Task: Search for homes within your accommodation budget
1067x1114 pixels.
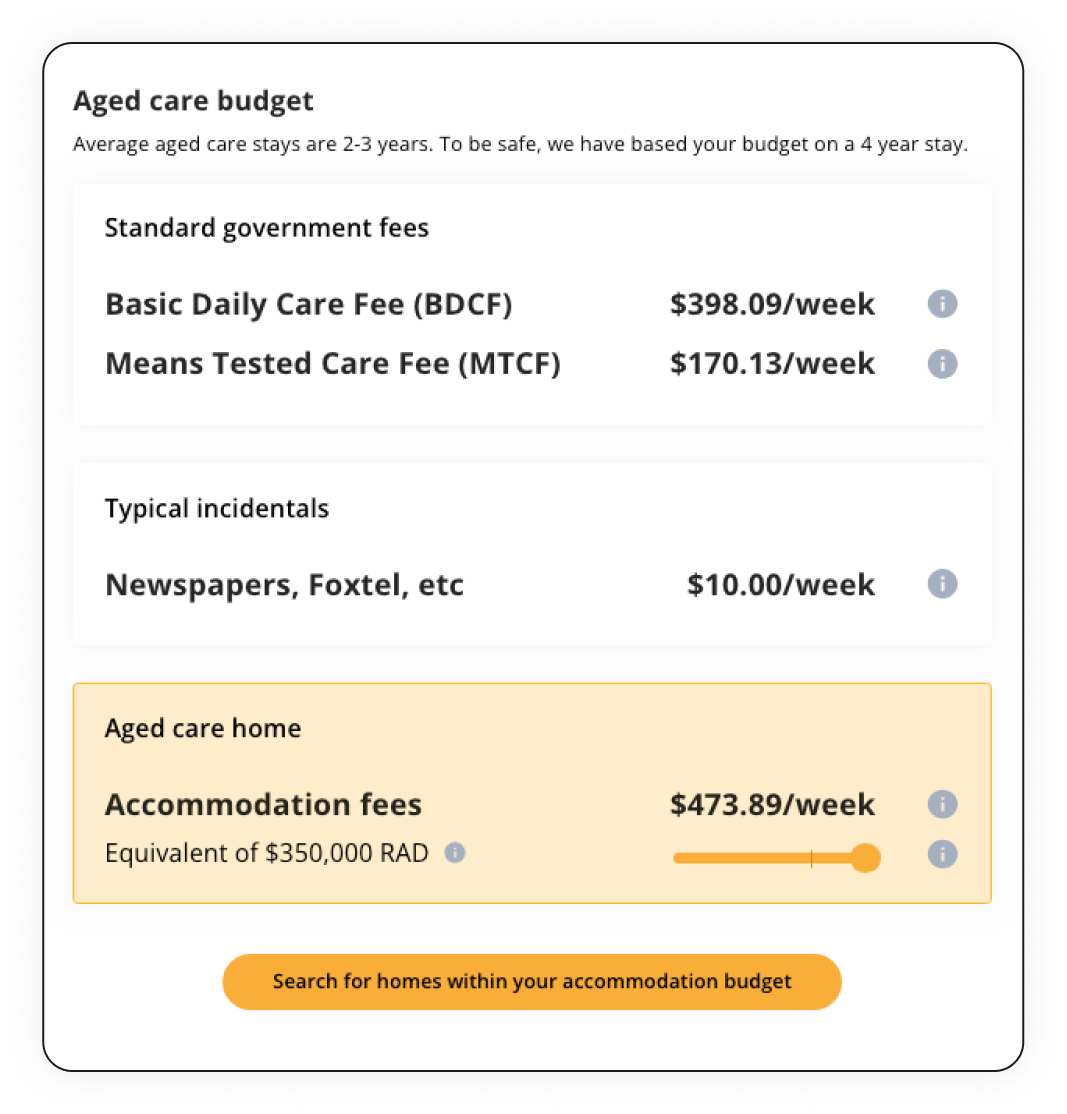Action: coord(532,981)
